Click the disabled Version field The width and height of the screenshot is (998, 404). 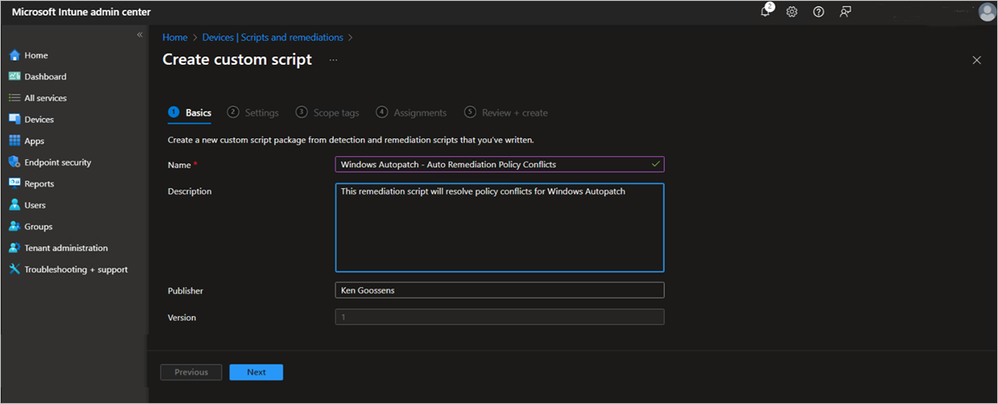point(500,317)
